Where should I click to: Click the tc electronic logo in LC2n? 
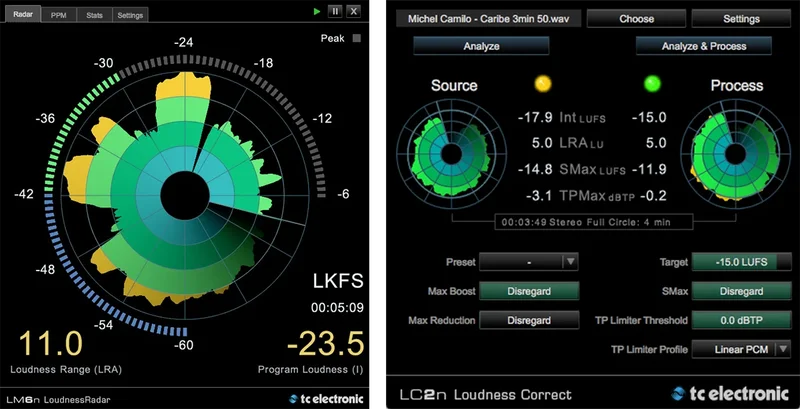pos(730,394)
